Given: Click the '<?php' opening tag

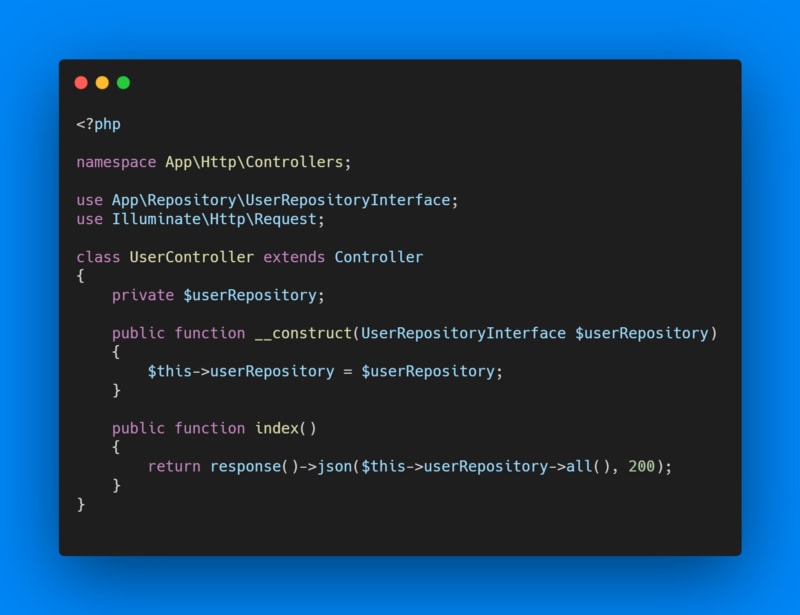Looking at the screenshot, I should click(x=98, y=125).
